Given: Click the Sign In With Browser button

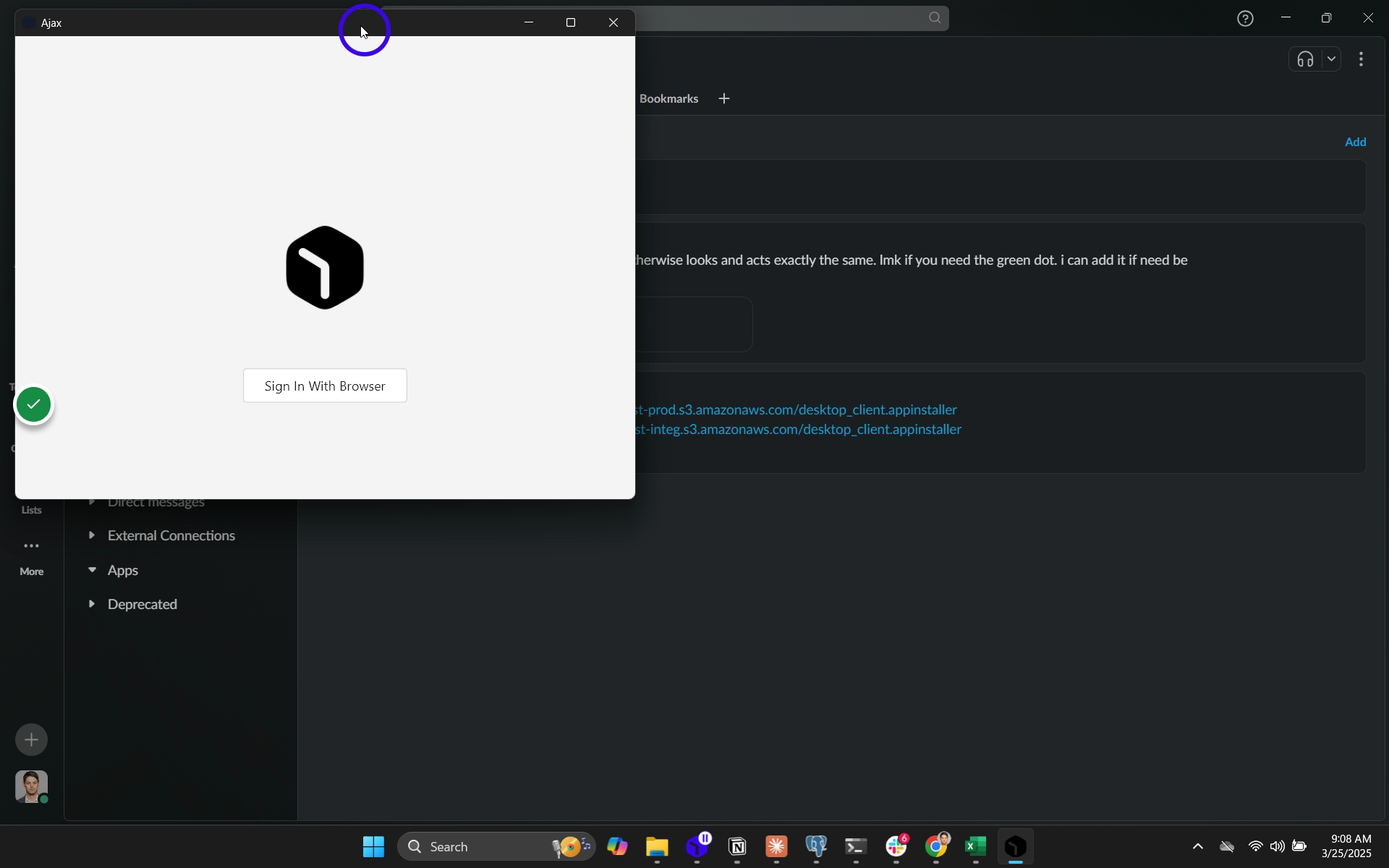Looking at the screenshot, I should 325,386.
